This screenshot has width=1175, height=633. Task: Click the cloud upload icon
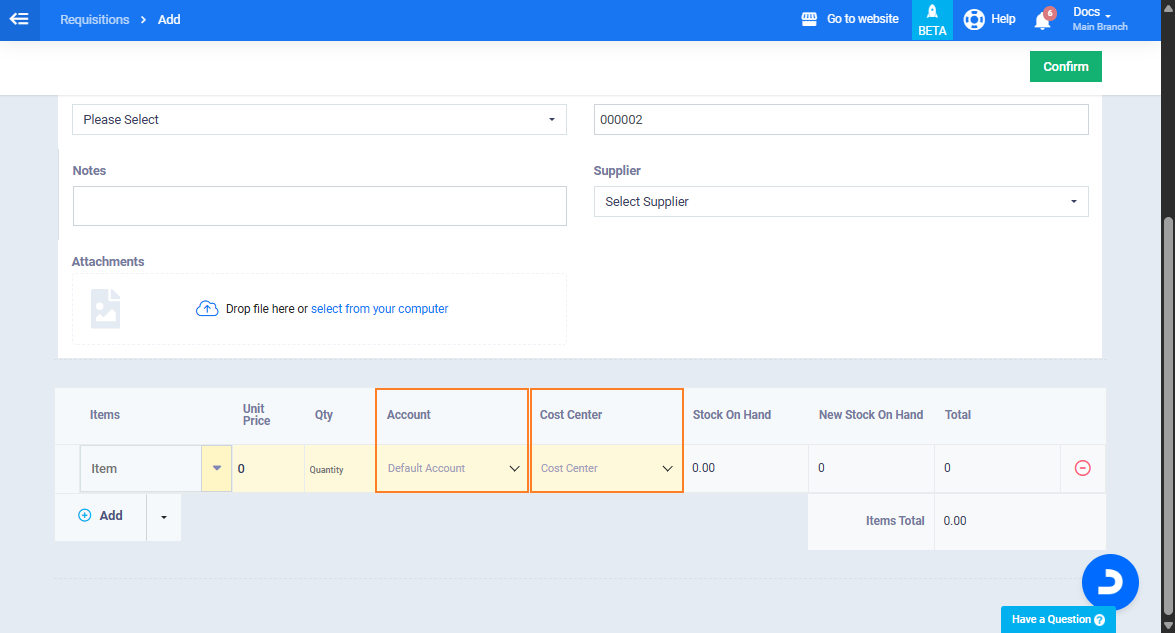coord(207,309)
